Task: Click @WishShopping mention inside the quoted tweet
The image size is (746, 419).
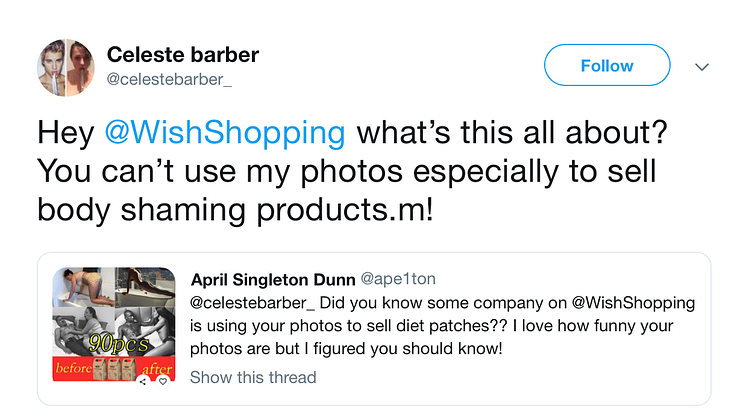Action: coord(633,303)
